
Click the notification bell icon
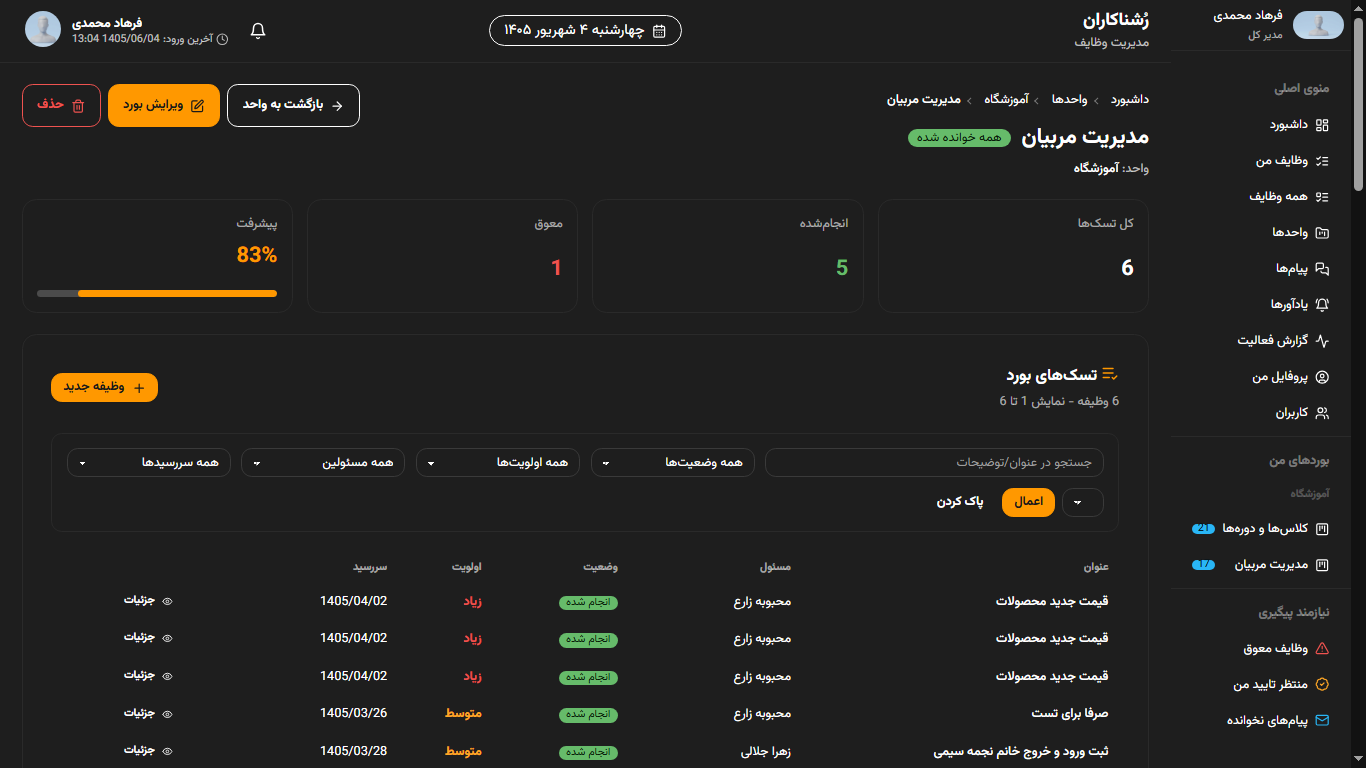click(x=258, y=31)
